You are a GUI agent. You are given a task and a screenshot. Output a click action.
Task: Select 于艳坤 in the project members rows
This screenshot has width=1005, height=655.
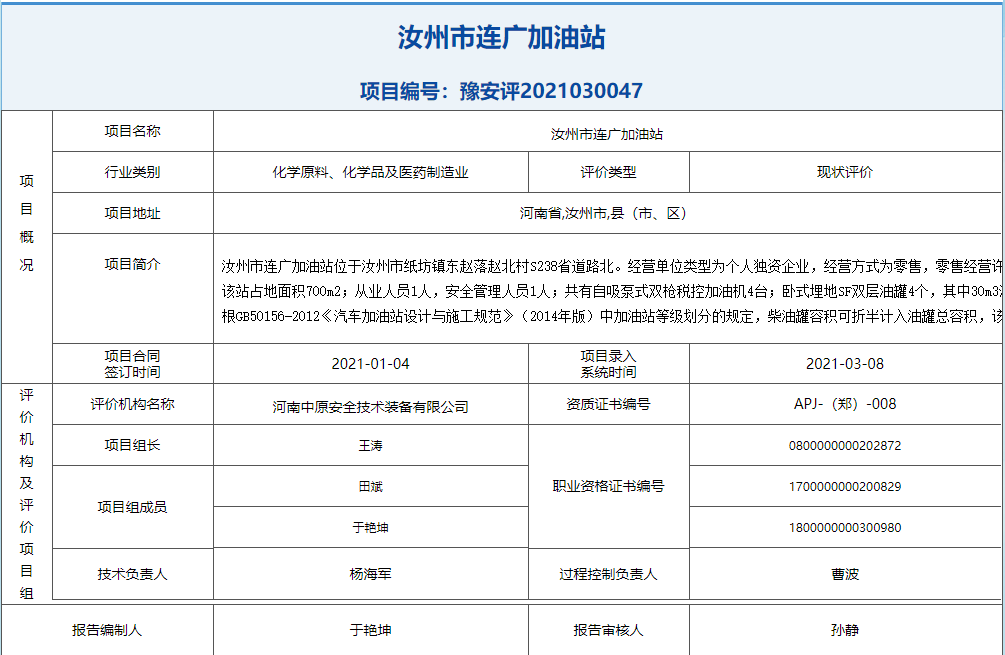click(x=370, y=527)
